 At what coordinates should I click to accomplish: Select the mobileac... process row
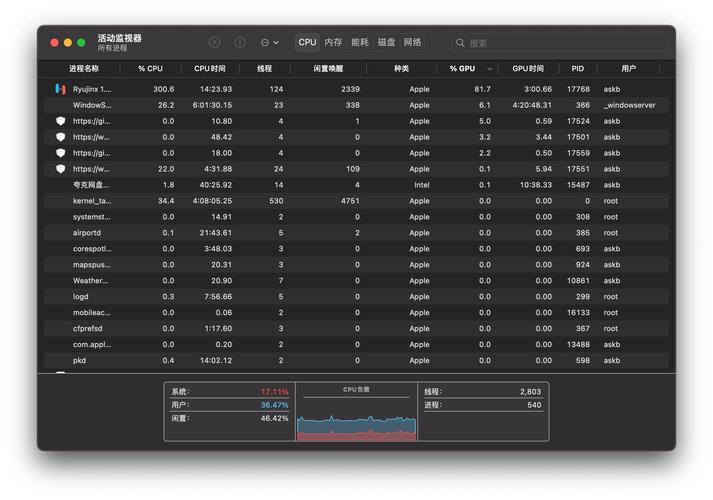(356, 313)
